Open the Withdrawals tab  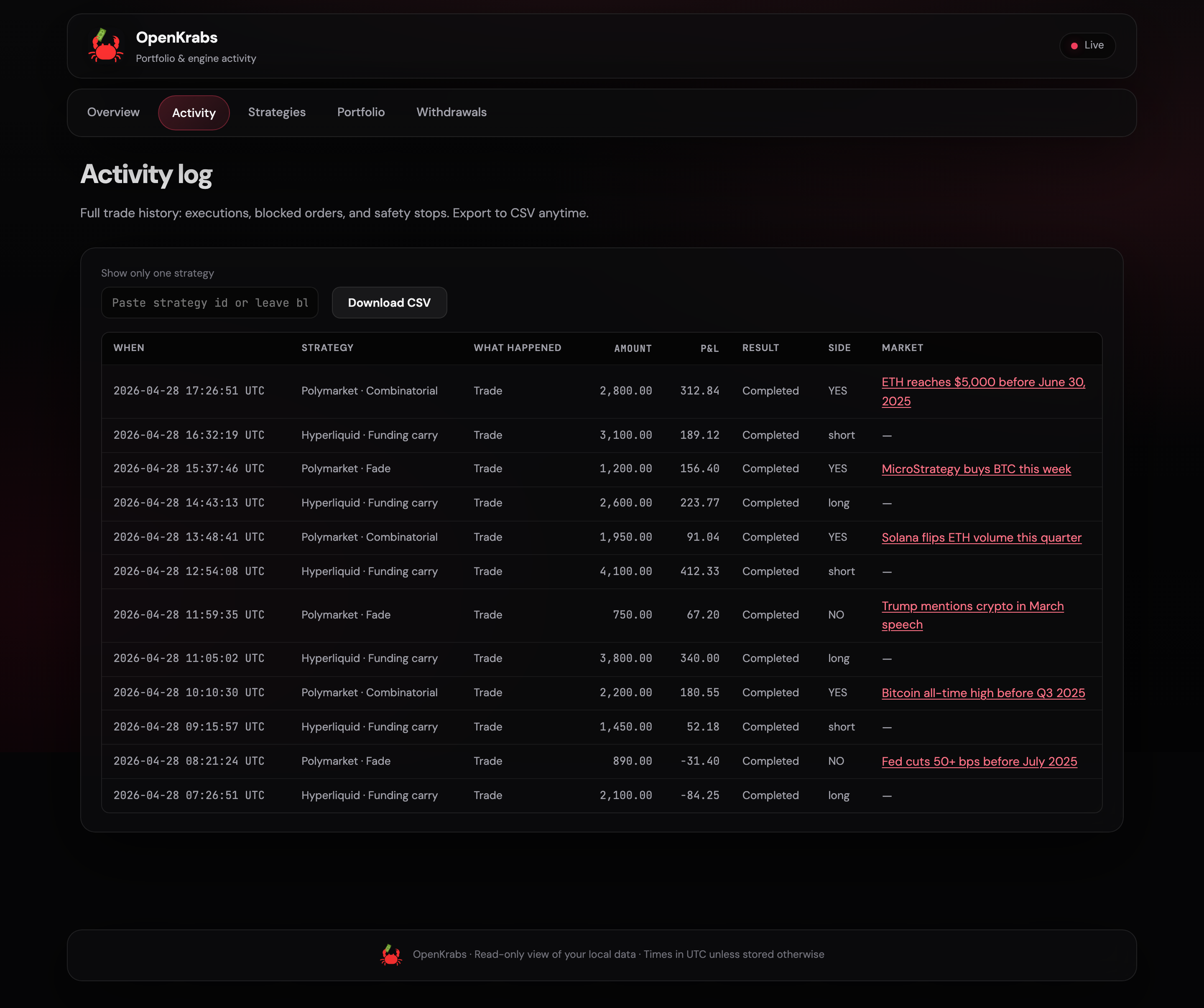[x=451, y=112]
